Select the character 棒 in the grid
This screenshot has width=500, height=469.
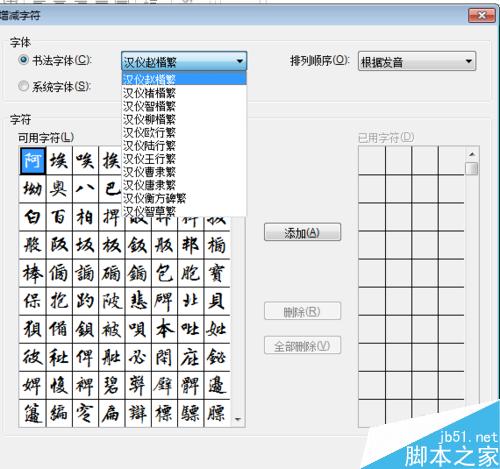coord(33,273)
